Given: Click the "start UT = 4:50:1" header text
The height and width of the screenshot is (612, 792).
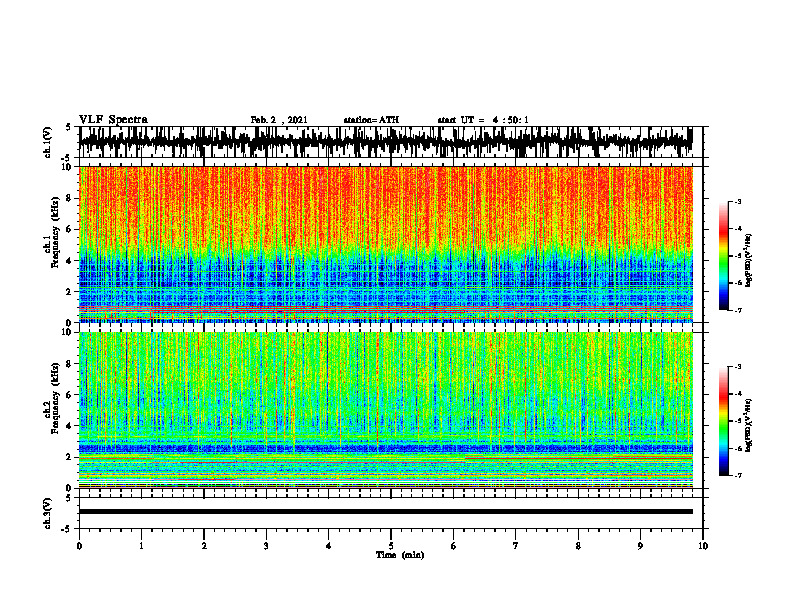Looking at the screenshot, I should [x=483, y=120].
